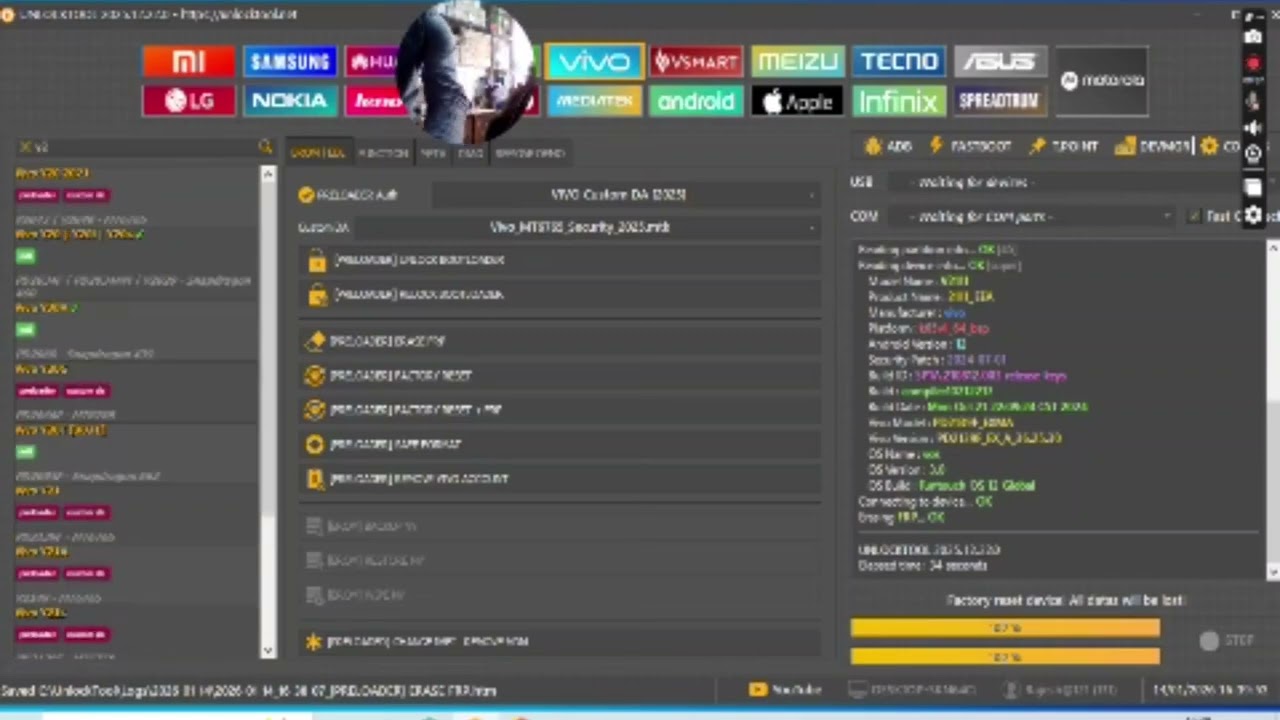Run [PRELOADER] ERASE FRP
Screen dimensions: 1280x720
(x=559, y=341)
